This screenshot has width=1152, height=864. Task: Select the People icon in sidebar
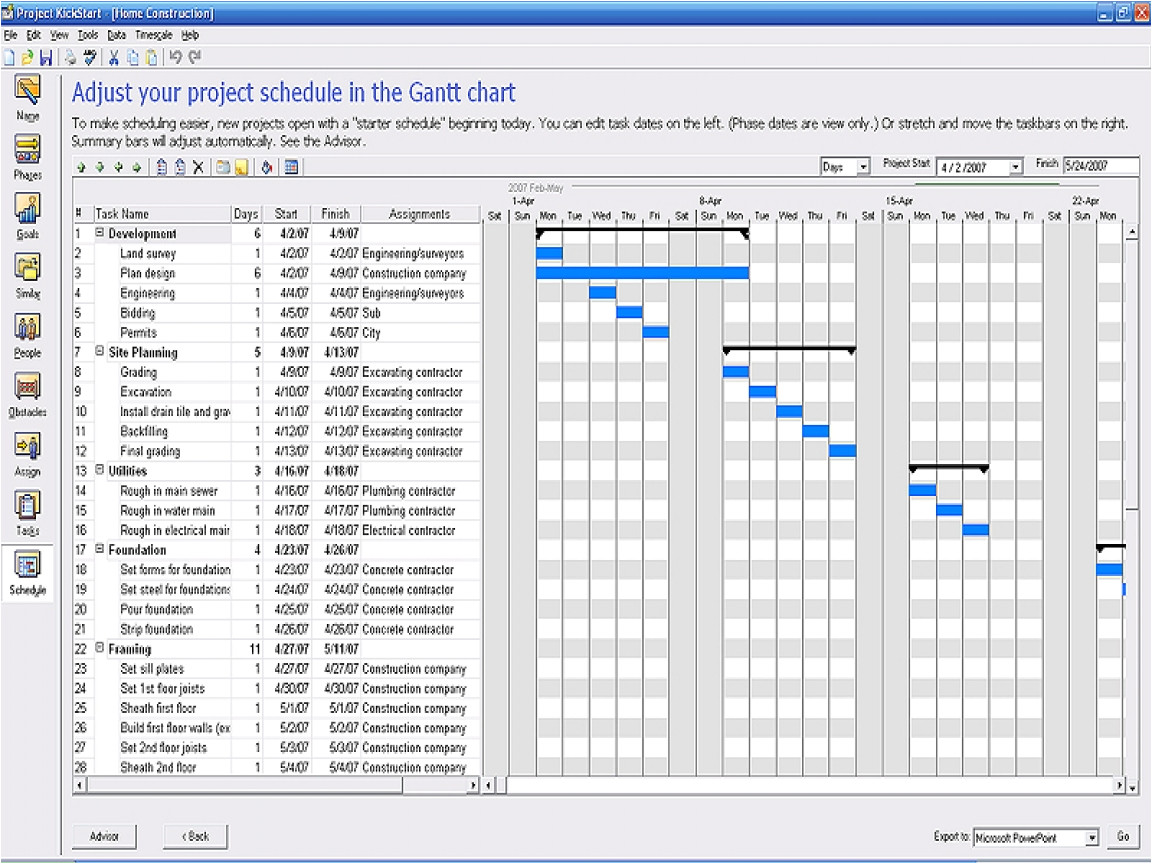point(27,329)
